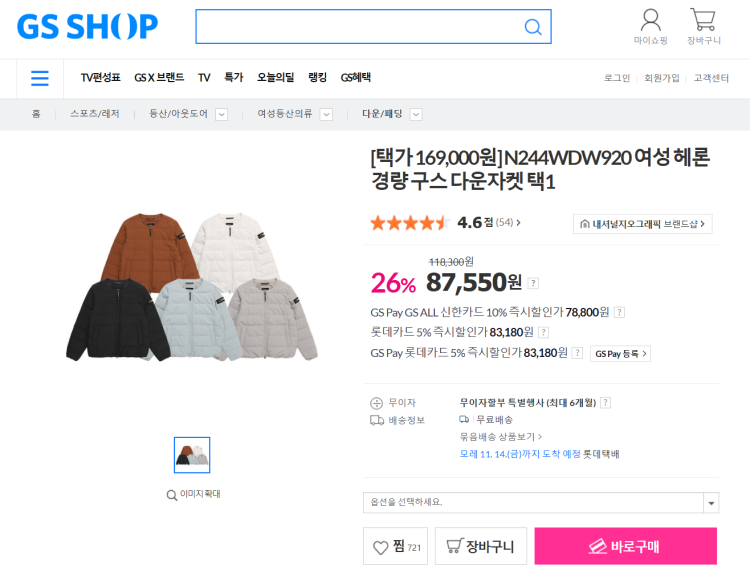Click the pink 바로구매 button
This screenshot has width=750, height=568.
[x=625, y=546]
